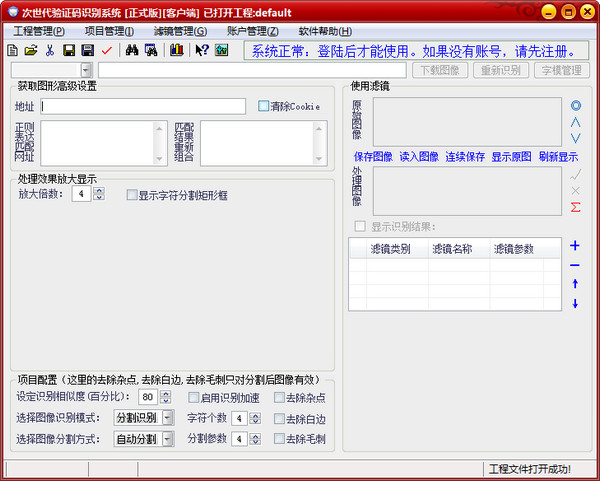Click the red checkmark toolbar icon
The width and height of the screenshot is (600, 481).
106,50
